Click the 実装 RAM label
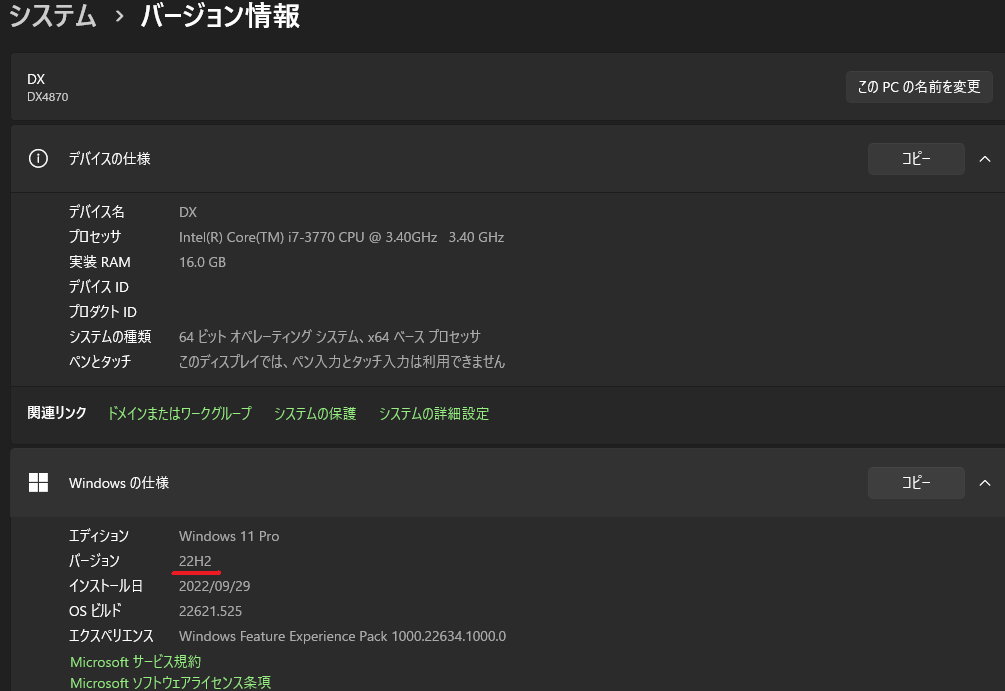Screen dimensions: 1005x691 tap(100, 262)
